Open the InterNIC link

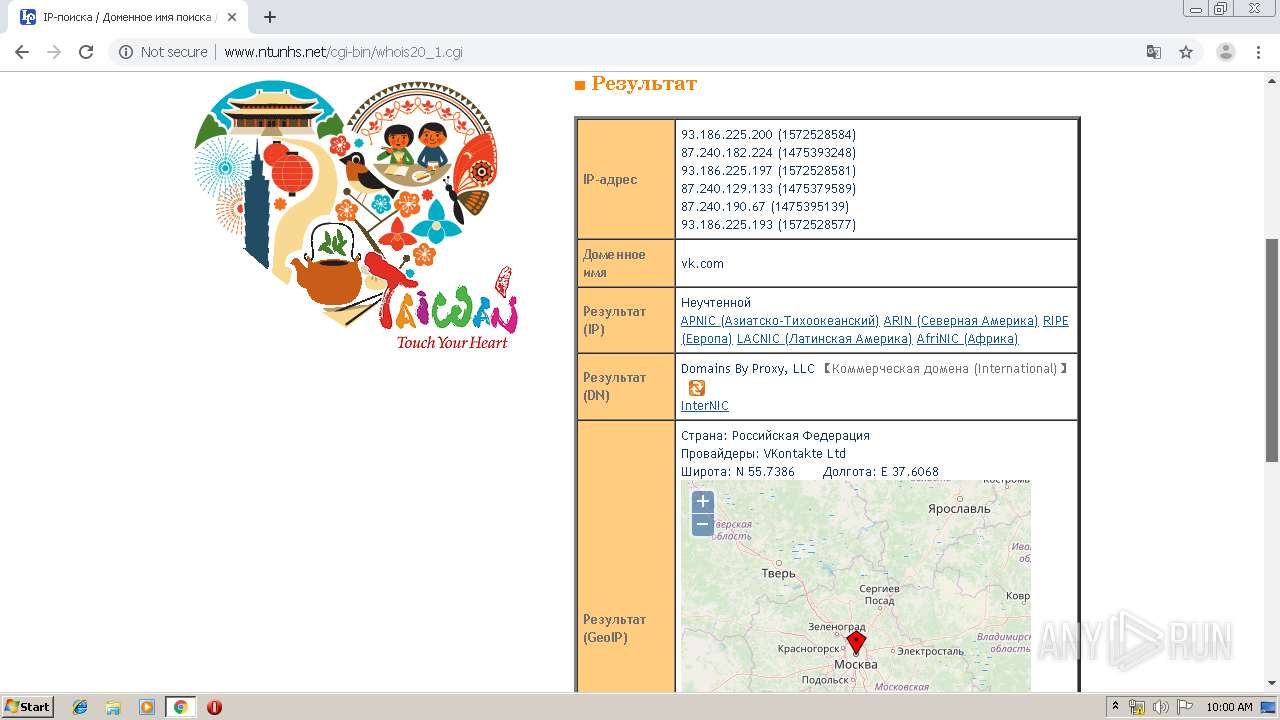[705, 406]
